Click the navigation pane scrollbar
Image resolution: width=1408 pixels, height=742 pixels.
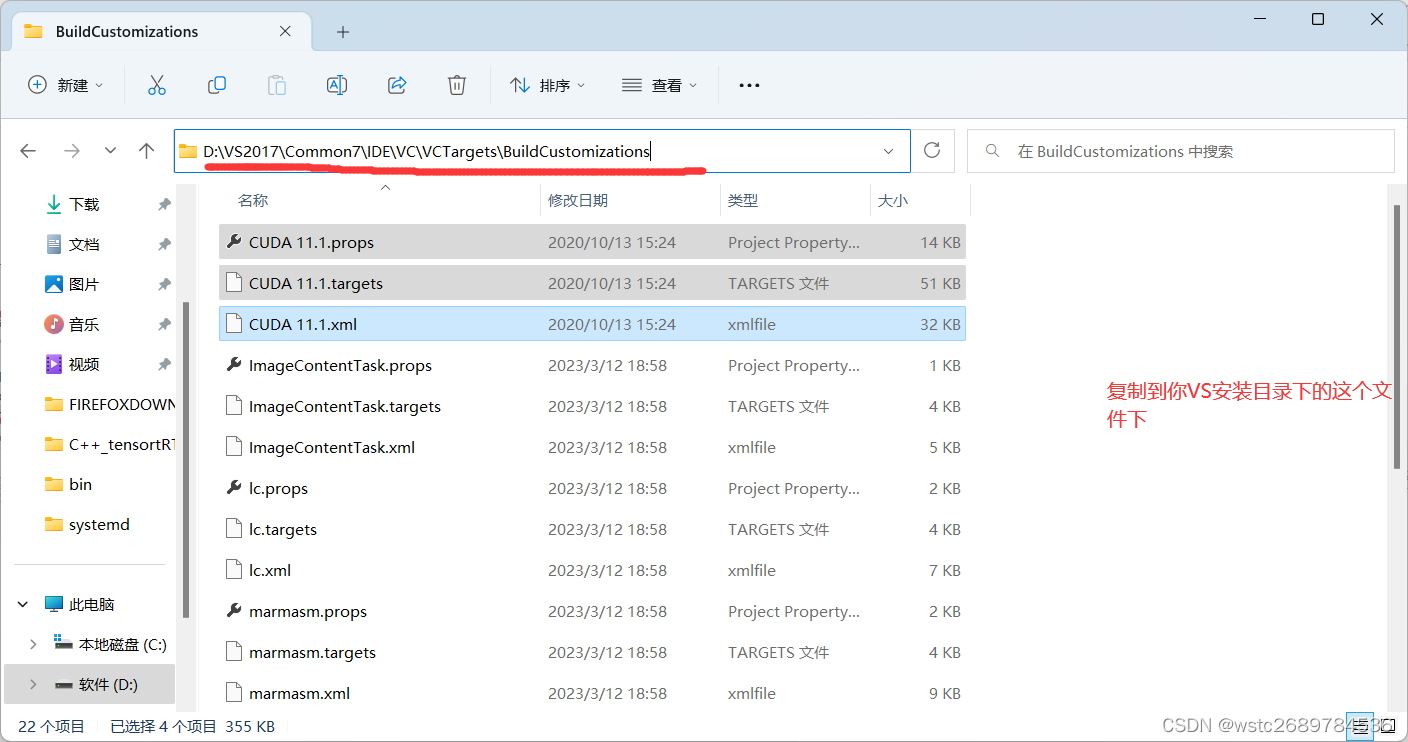[x=186, y=460]
